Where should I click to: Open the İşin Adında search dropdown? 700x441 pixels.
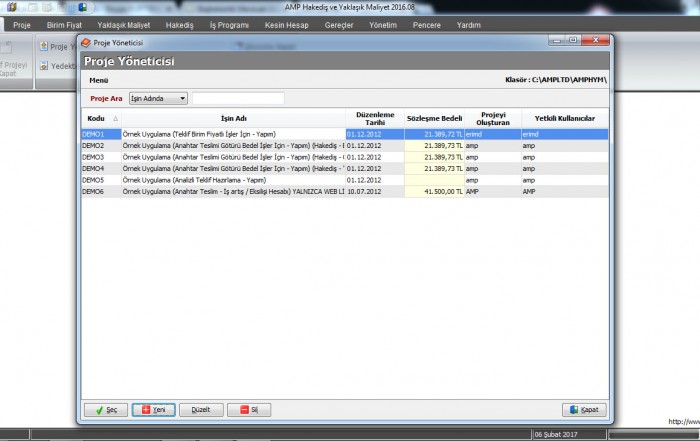(182, 98)
